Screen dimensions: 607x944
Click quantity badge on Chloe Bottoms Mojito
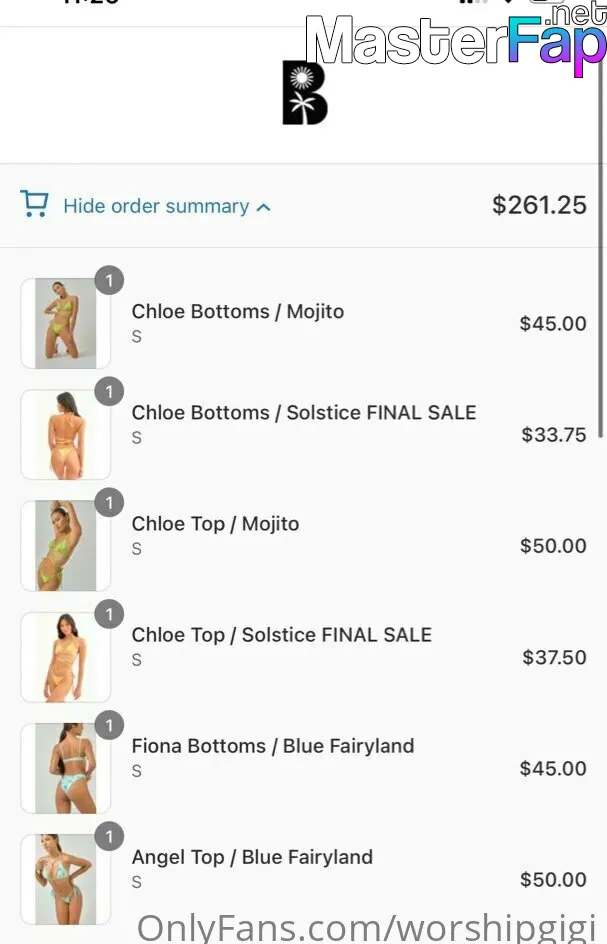[x=109, y=281]
